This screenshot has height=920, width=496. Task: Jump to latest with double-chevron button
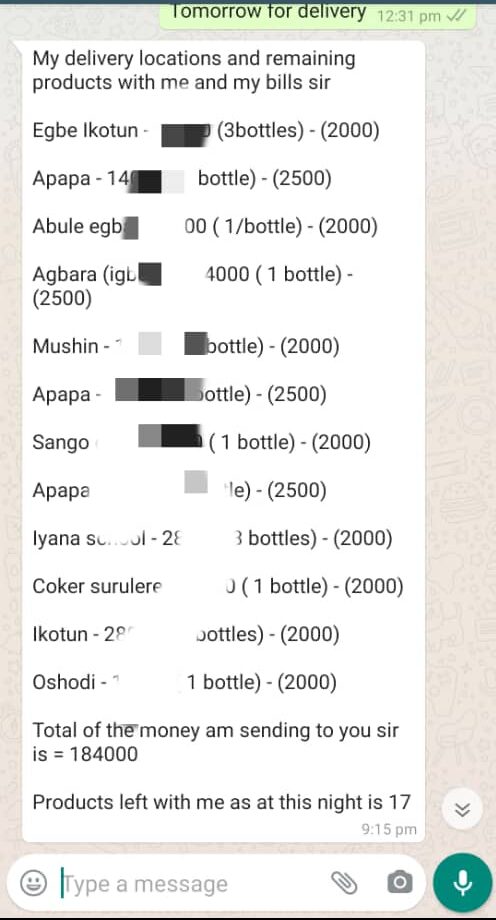point(463,810)
